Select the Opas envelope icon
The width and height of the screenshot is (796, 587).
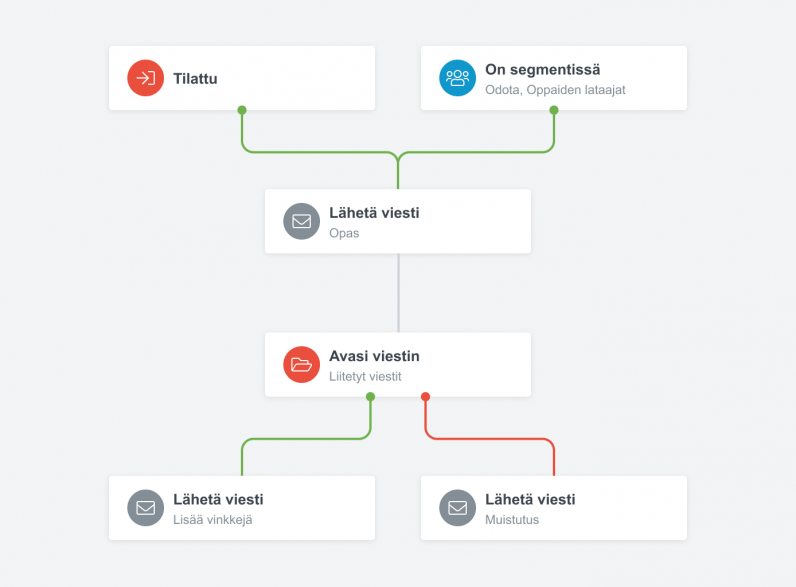(302, 221)
